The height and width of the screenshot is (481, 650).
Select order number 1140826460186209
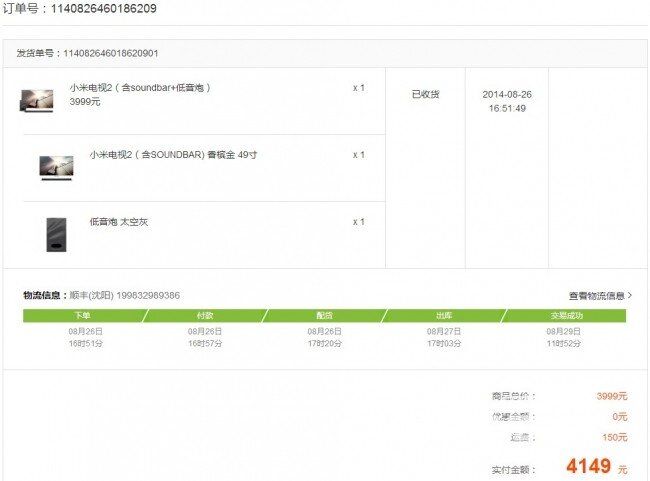click(104, 8)
